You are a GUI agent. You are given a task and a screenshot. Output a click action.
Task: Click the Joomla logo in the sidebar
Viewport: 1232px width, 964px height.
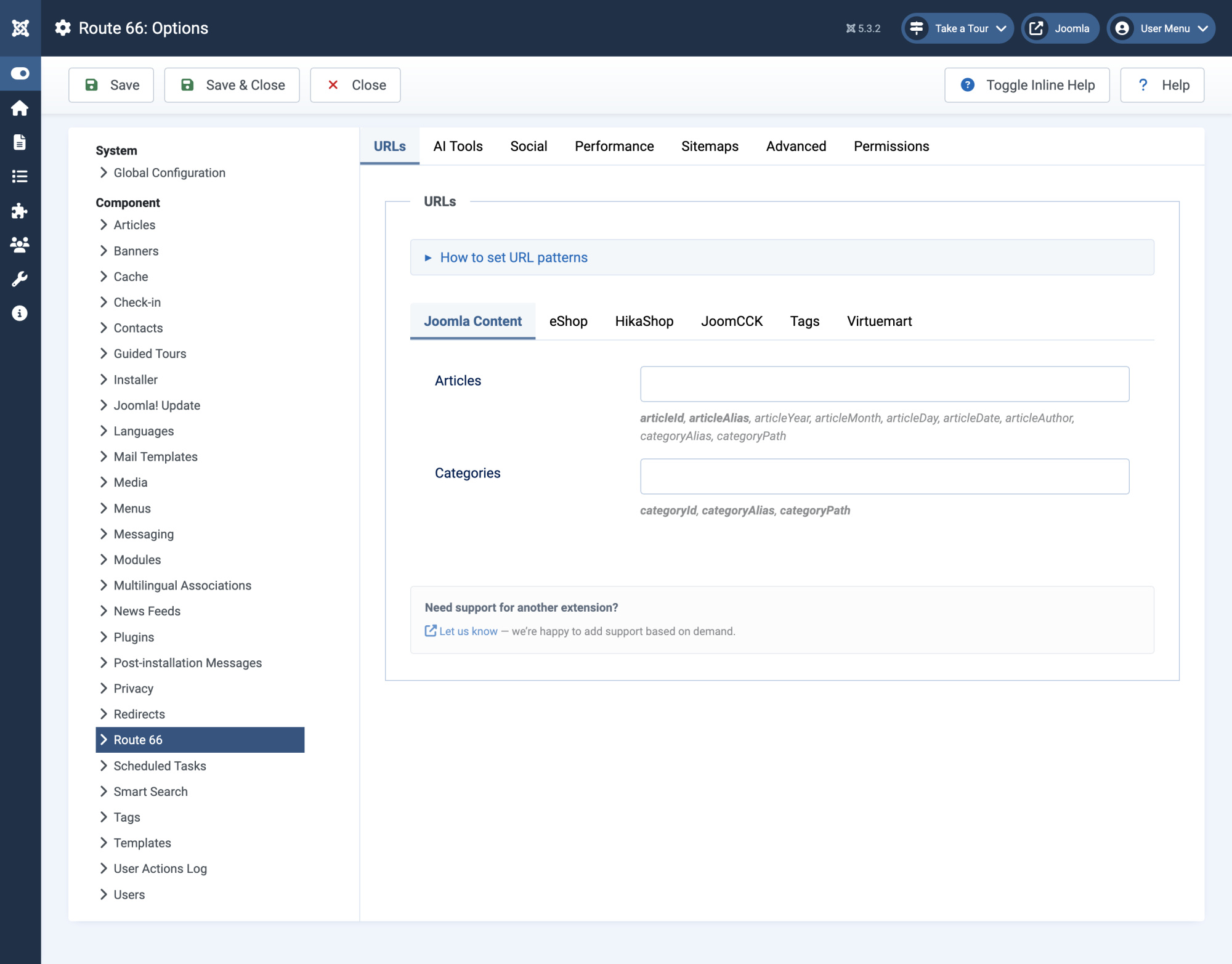coord(20,28)
